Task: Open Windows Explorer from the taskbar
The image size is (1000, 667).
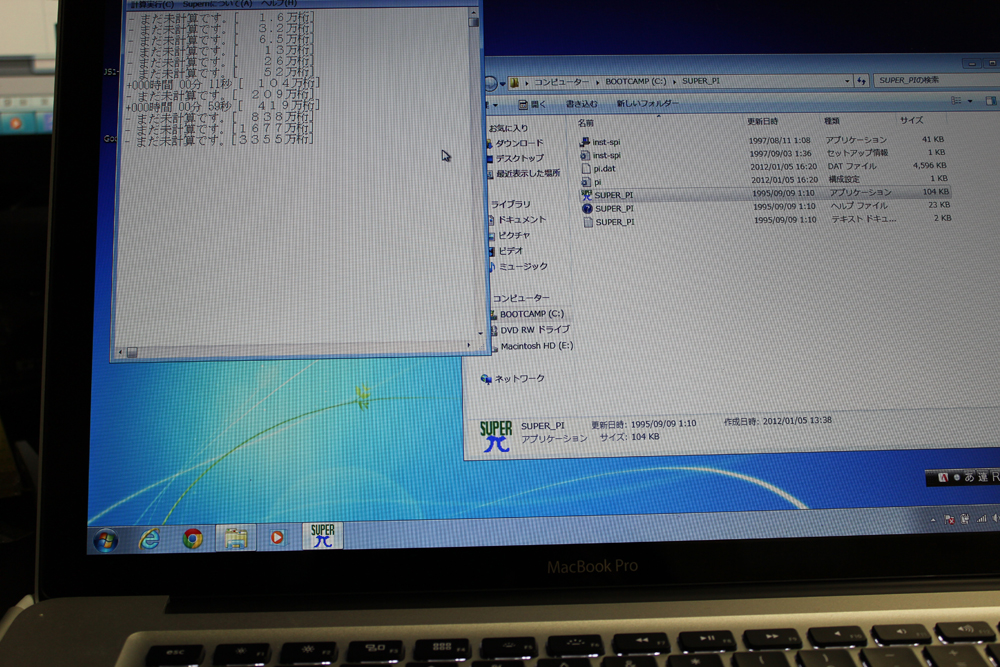Action: tap(235, 538)
